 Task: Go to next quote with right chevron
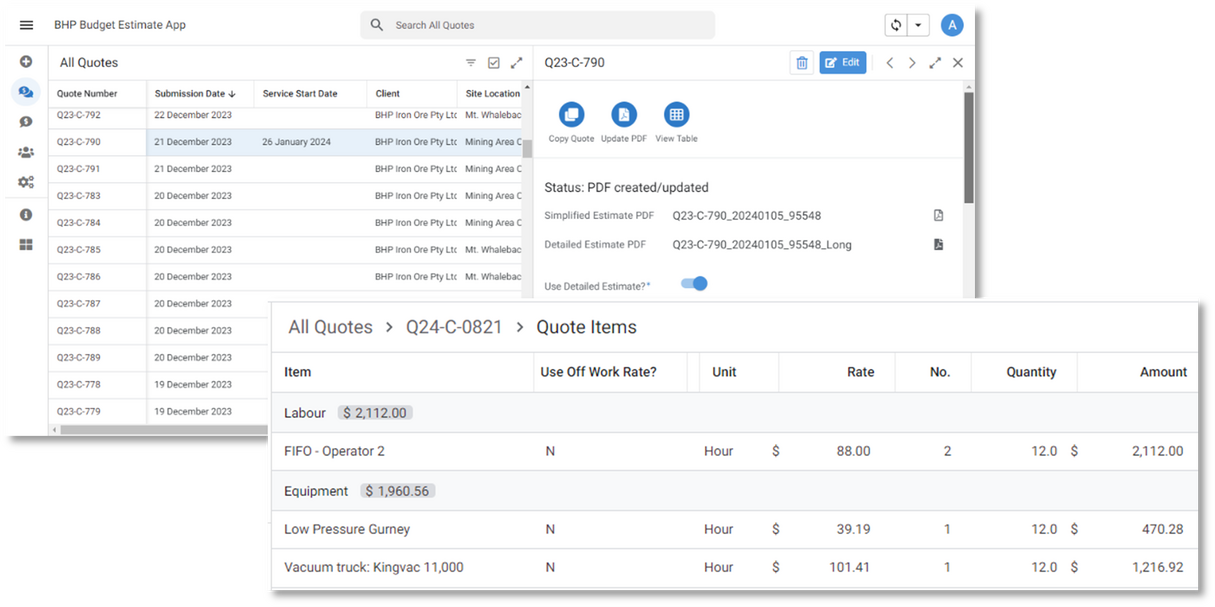pyautogui.click(x=912, y=63)
